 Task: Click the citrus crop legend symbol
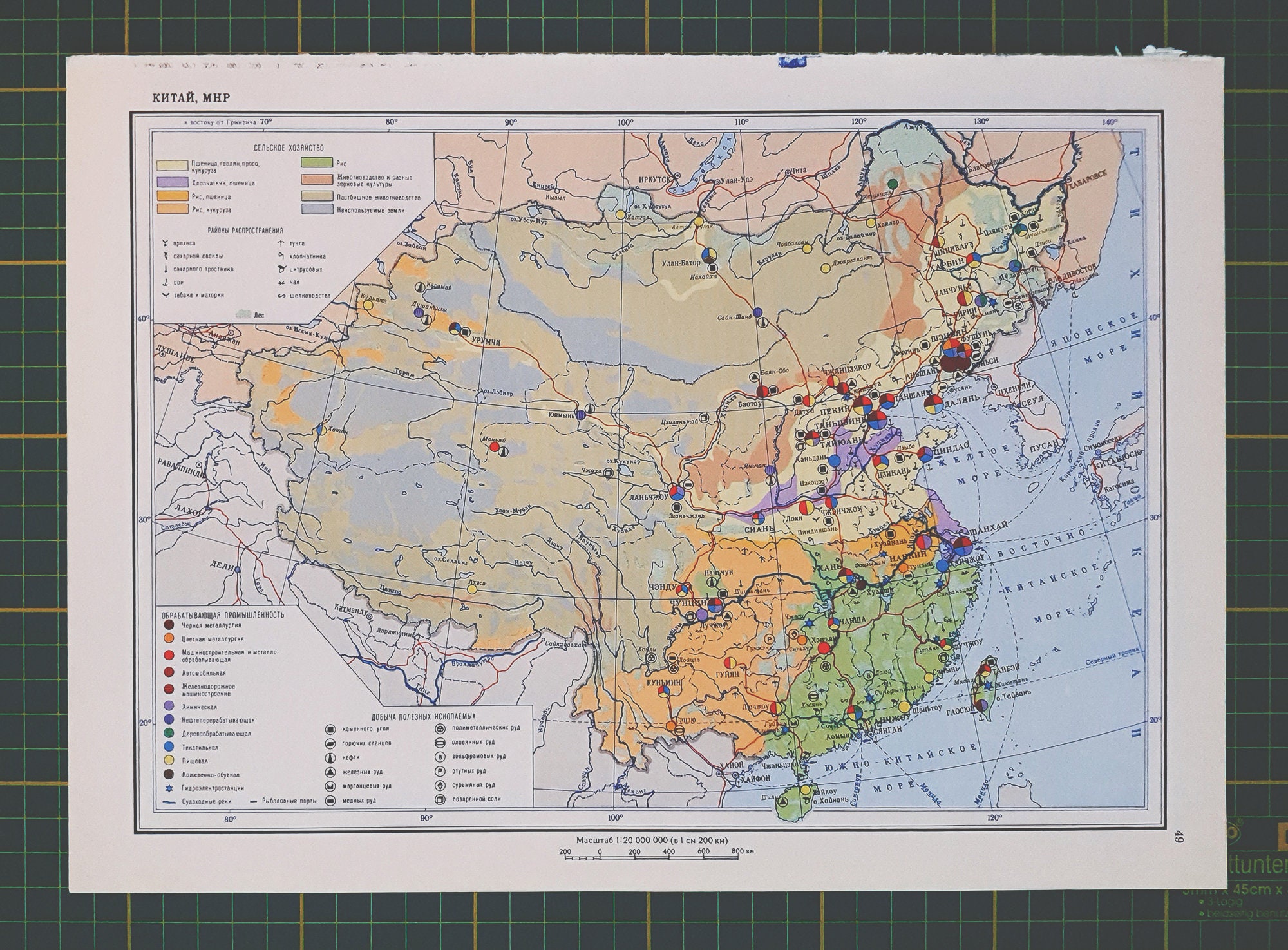click(281, 269)
